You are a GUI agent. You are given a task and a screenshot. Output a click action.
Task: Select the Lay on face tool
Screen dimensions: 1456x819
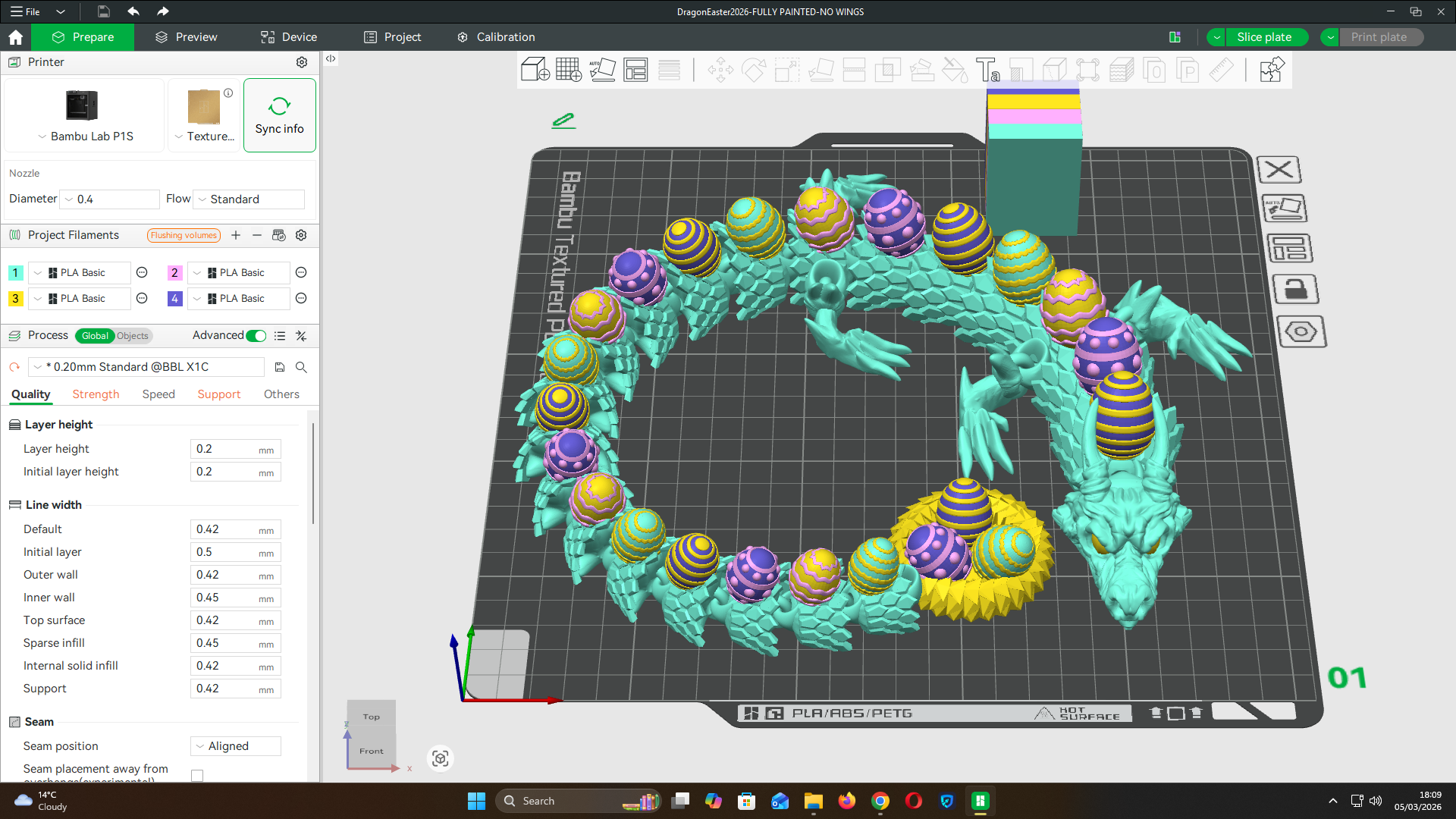coord(821,70)
